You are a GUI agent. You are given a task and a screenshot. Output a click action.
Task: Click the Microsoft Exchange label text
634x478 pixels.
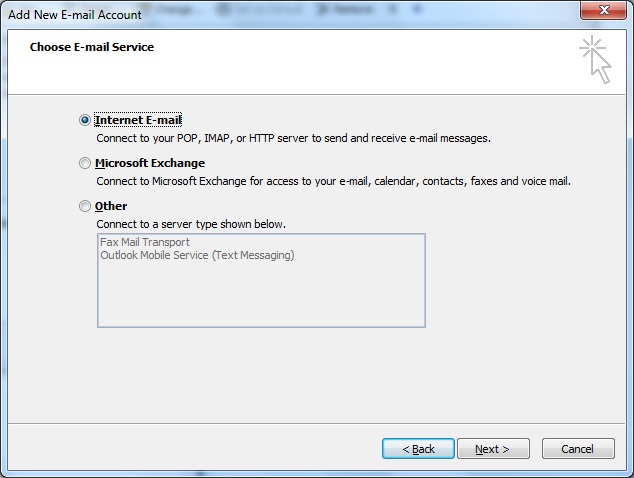tap(150, 163)
